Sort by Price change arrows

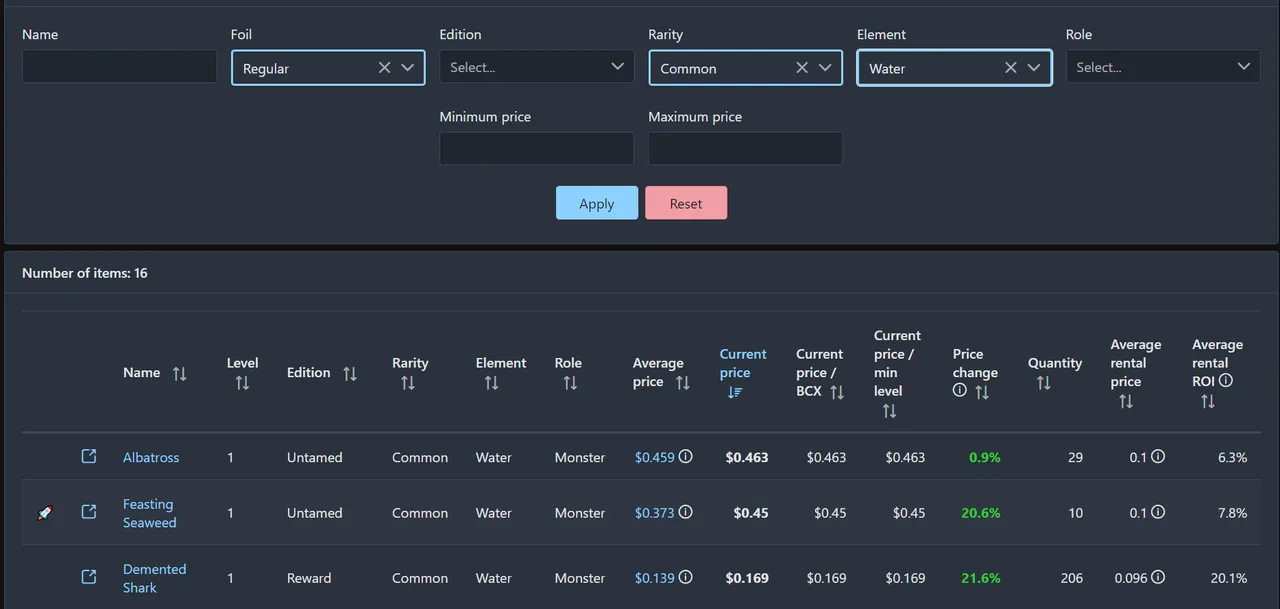[x=982, y=392]
